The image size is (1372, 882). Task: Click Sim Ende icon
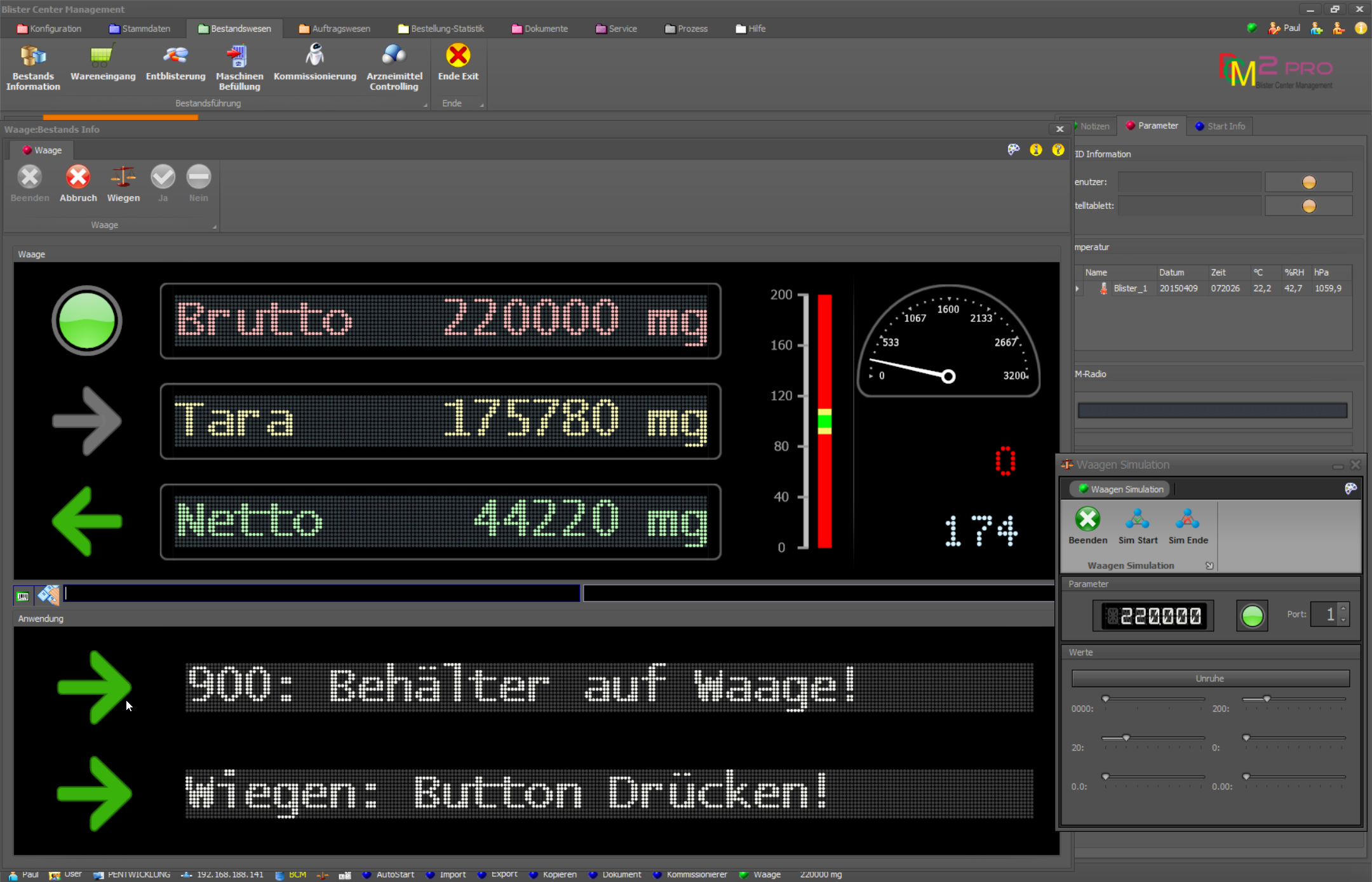(1187, 520)
